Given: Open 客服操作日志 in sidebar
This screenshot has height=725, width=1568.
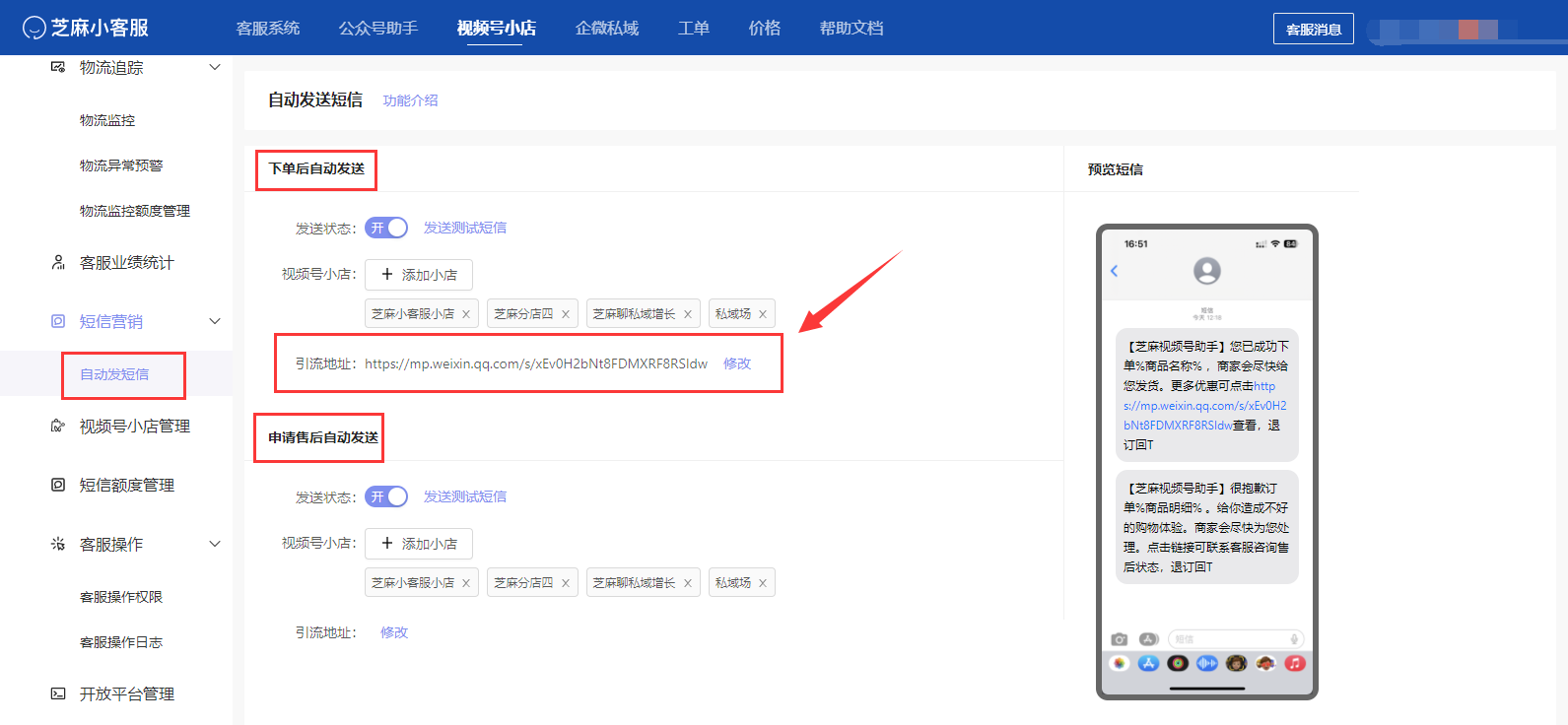Looking at the screenshot, I should pyautogui.click(x=121, y=642).
